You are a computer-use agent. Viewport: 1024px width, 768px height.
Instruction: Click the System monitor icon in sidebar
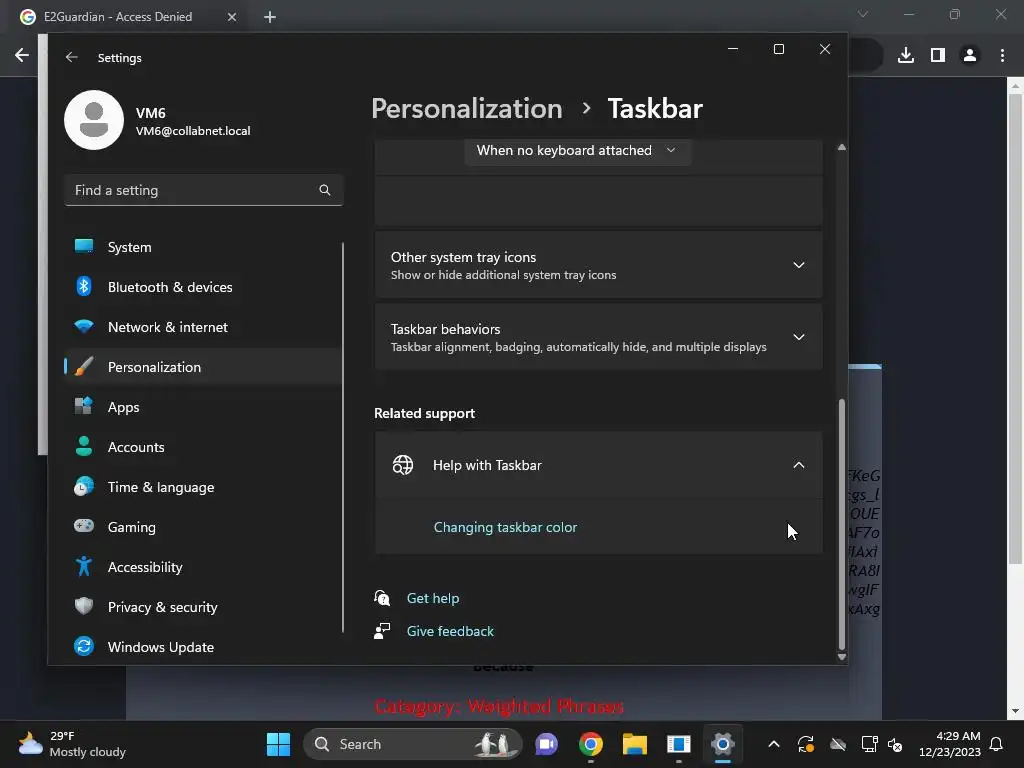[84, 246]
